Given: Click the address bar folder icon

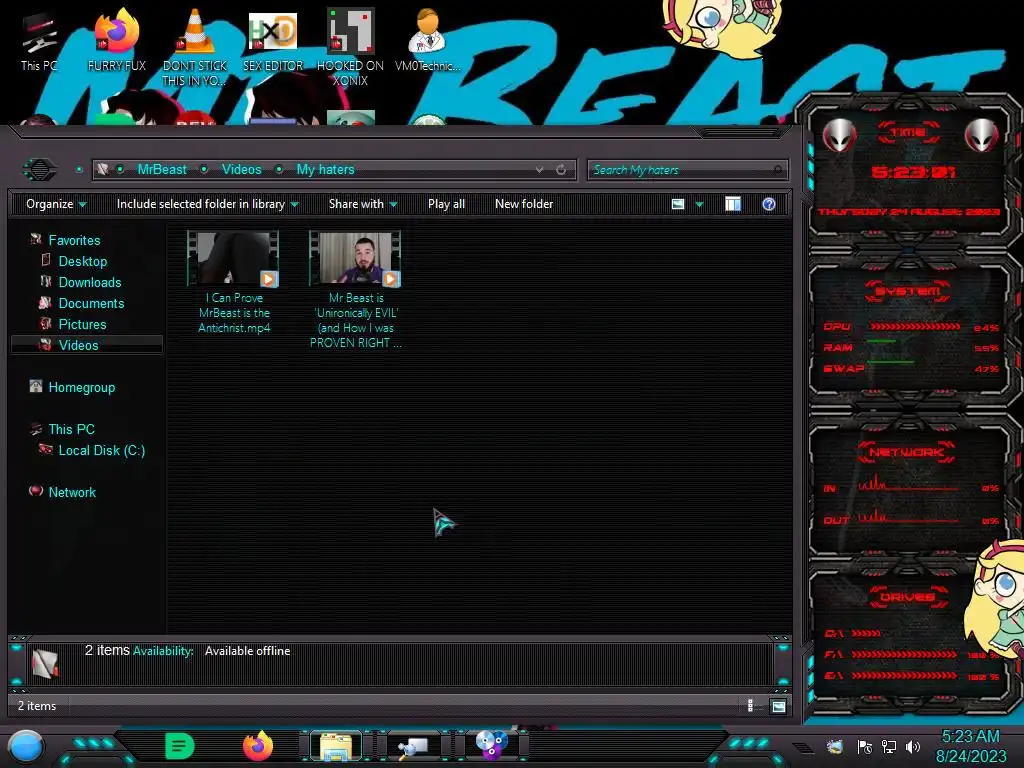Looking at the screenshot, I should [x=103, y=170].
